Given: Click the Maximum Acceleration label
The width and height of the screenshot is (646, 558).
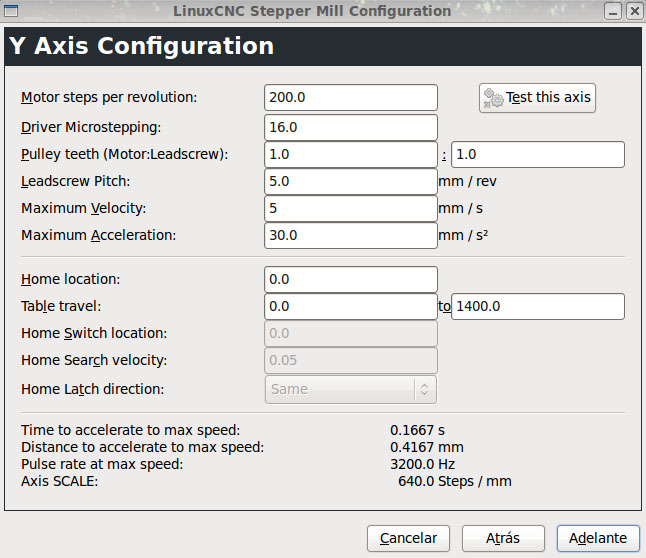Looking at the screenshot, I should [x=98, y=235].
